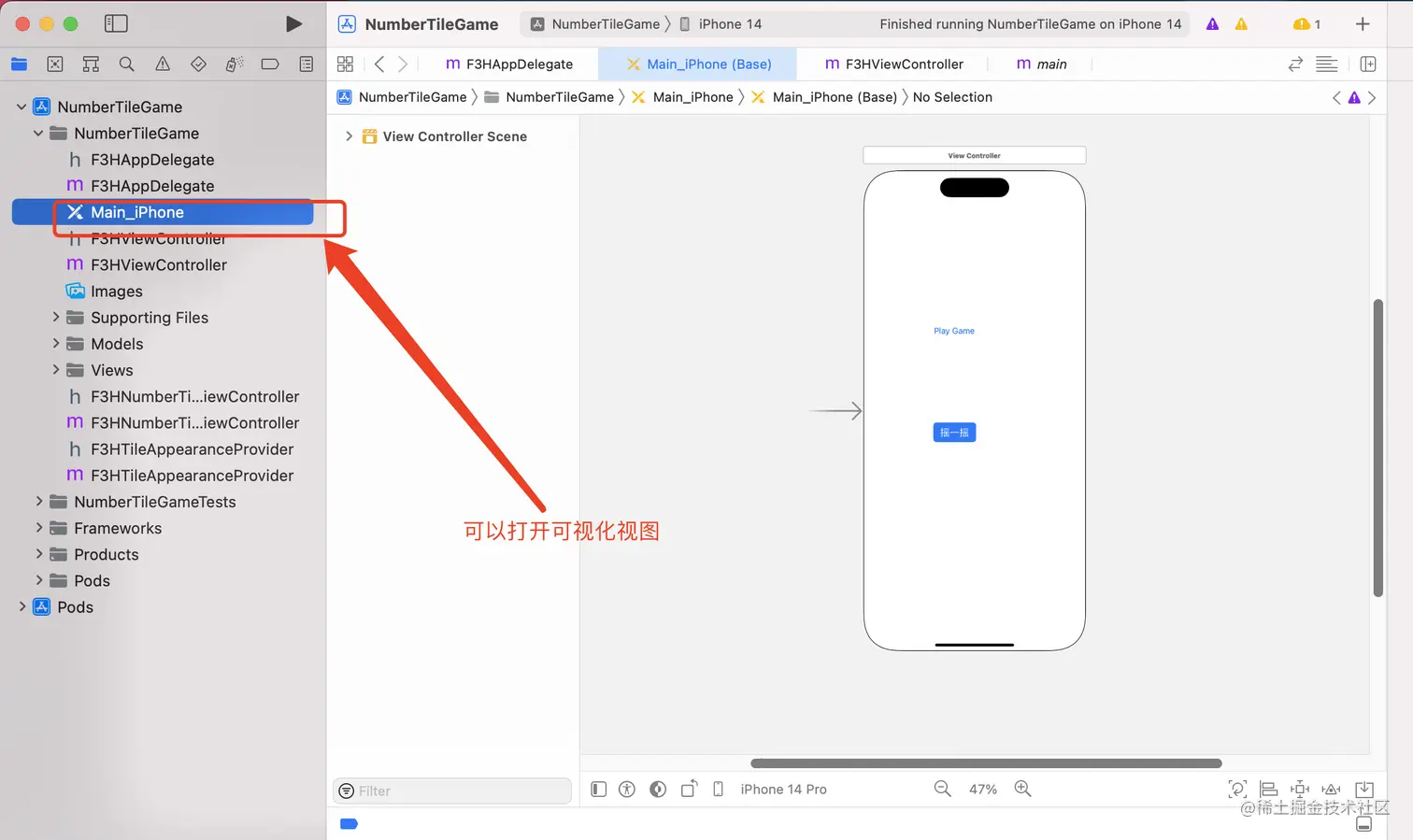The image size is (1413, 840).
Task: Select the NumberTileGame scheme in toolbar
Action: tap(595, 23)
